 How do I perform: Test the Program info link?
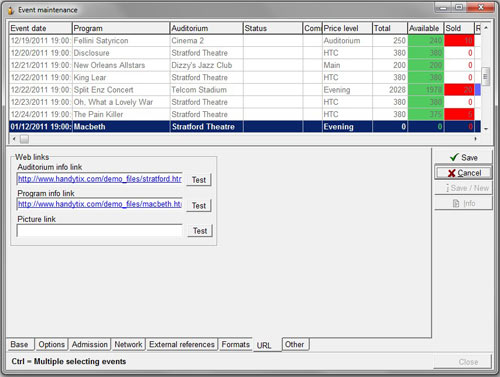click(199, 205)
